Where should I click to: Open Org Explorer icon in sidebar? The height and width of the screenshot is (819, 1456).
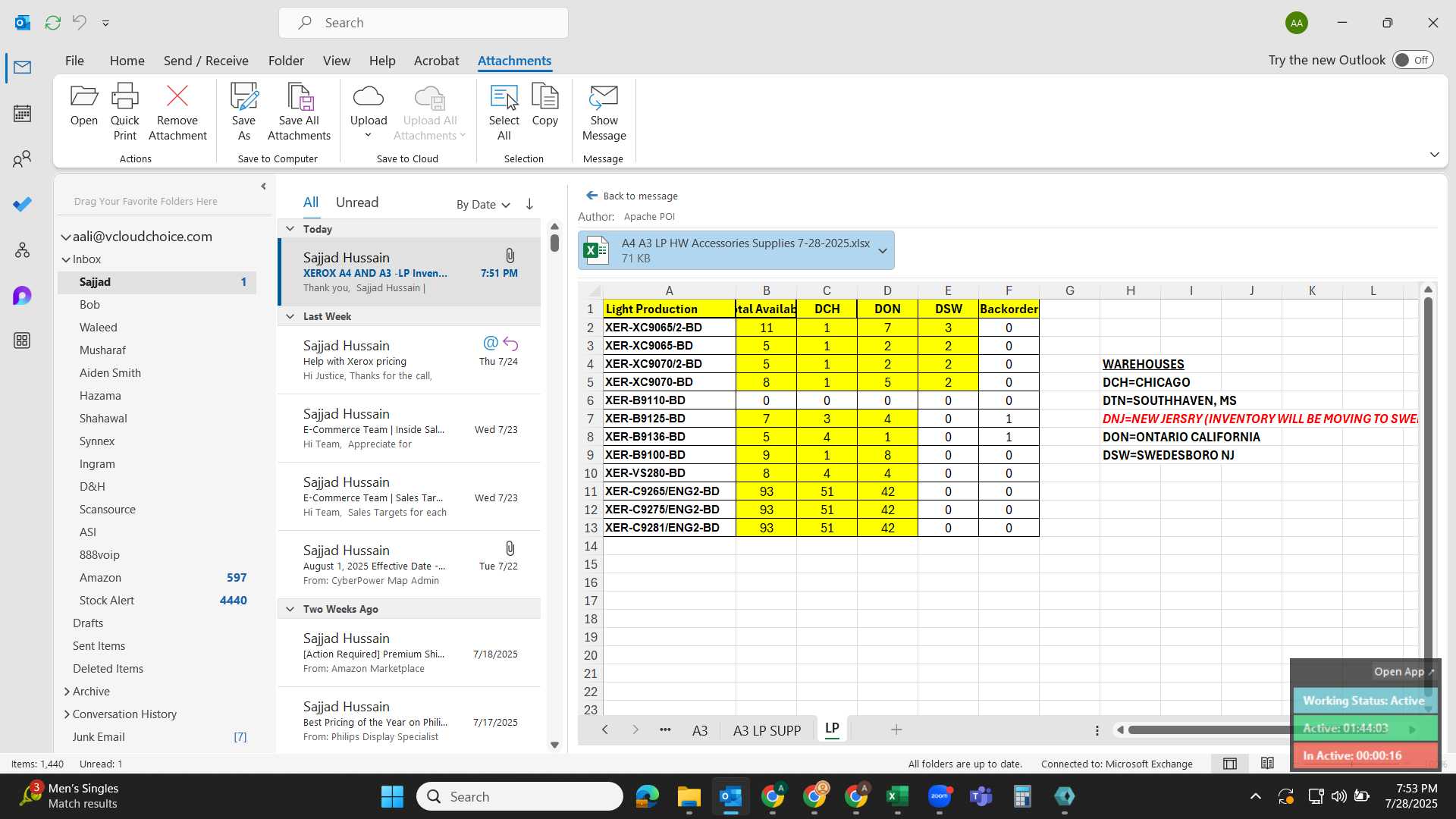[x=22, y=249]
